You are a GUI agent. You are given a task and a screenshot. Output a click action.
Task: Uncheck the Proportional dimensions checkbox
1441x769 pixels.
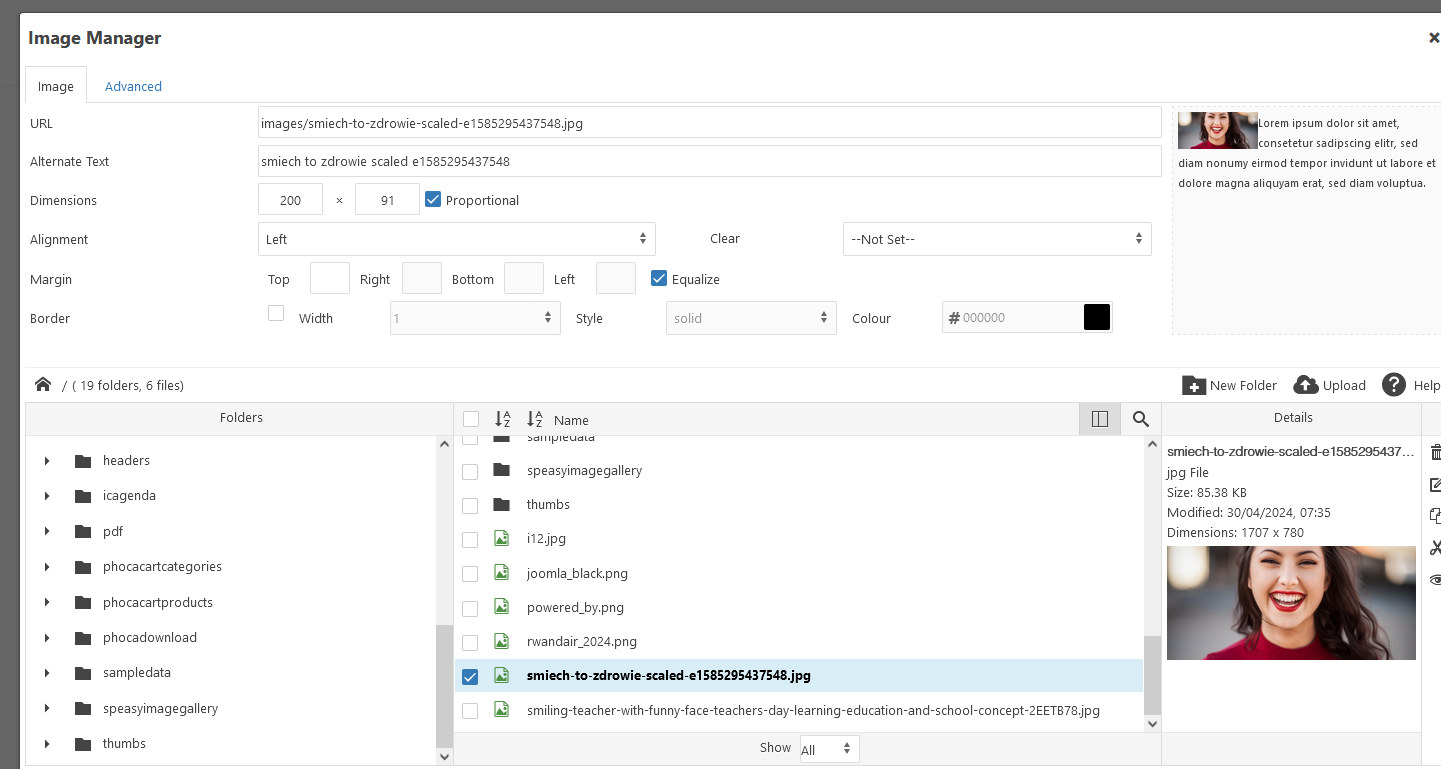pyautogui.click(x=433, y=199)
